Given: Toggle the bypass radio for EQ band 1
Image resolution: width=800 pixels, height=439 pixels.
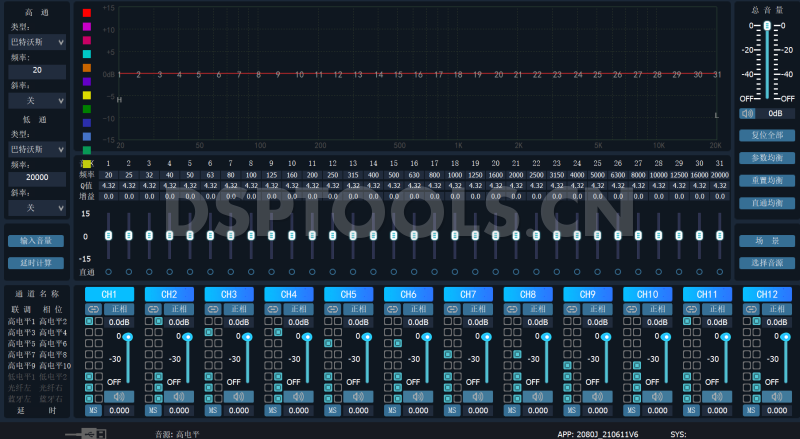Looking at the screenshot, I should coord(108,272).
